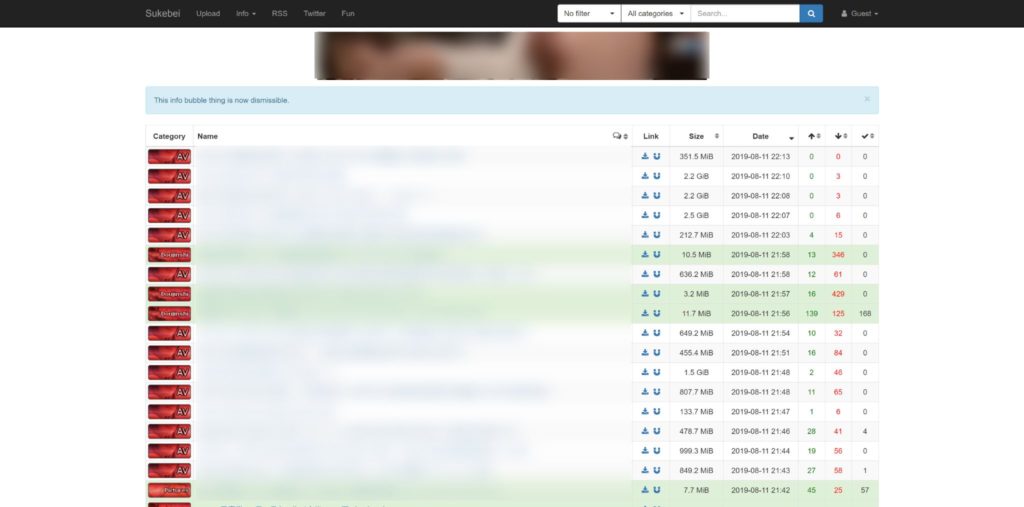Sort by comments count icon column
Image resolution: width=1024 pixels, height=507 pixels.
coord(620,136)
